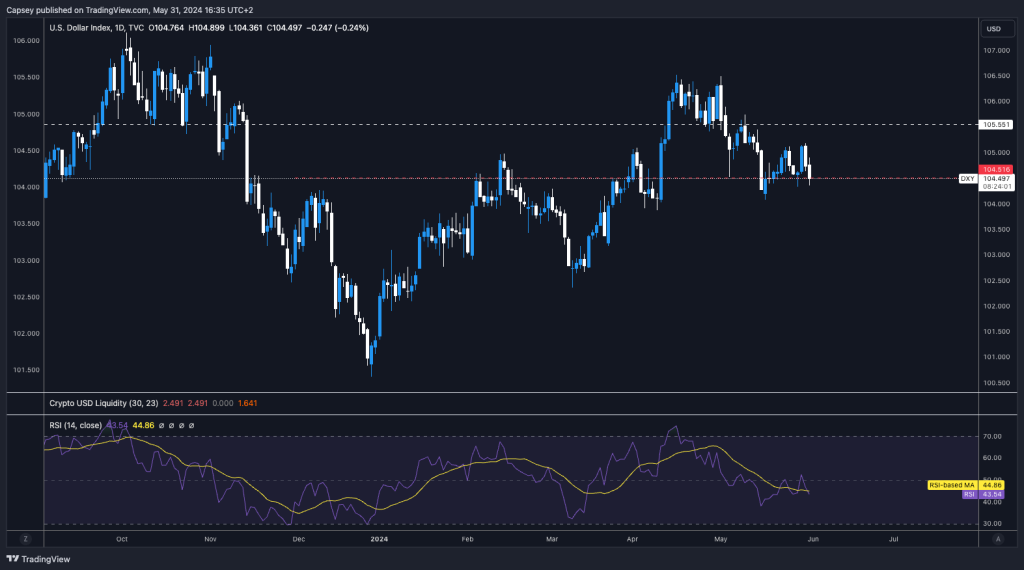Screen dimensions: 1024x570
Task: Click the Capsey published on TradingView.com text
Action: 107,9
